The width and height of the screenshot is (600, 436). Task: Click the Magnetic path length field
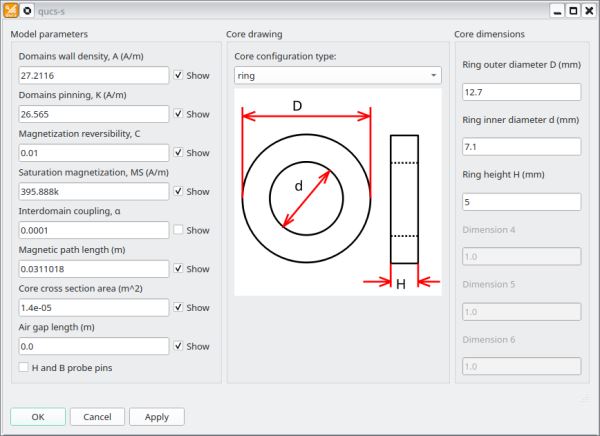[x=94, y=269]
